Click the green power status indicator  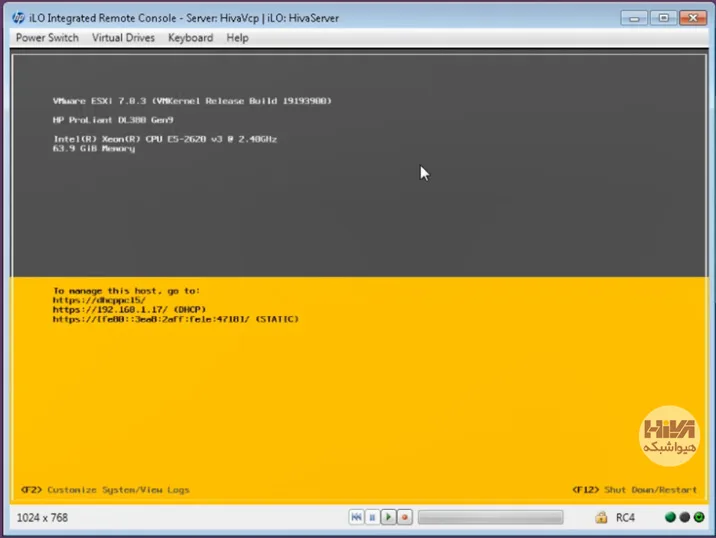(699, 517)
